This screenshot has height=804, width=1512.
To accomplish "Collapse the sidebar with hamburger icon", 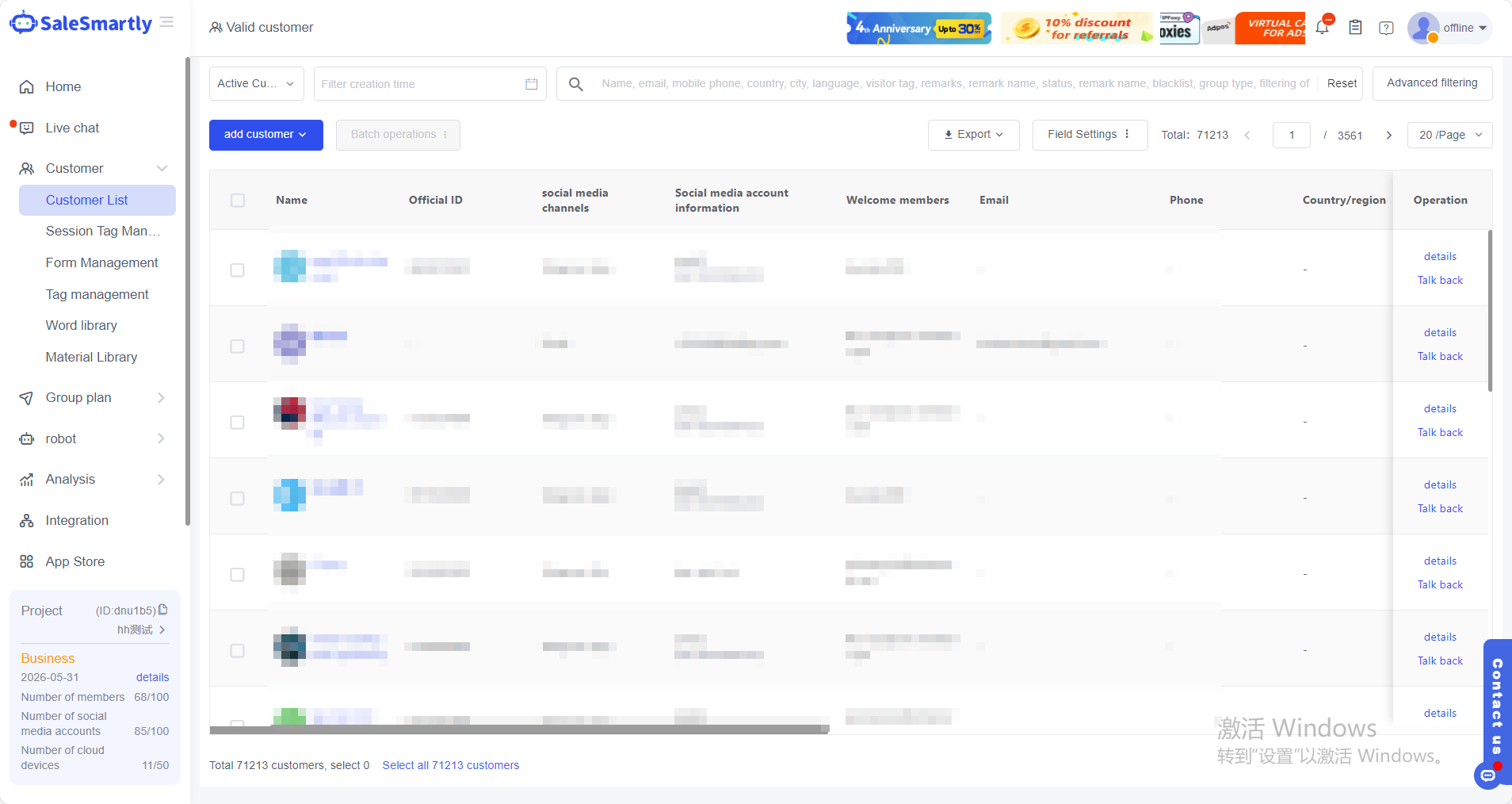I will click(166, 22).
